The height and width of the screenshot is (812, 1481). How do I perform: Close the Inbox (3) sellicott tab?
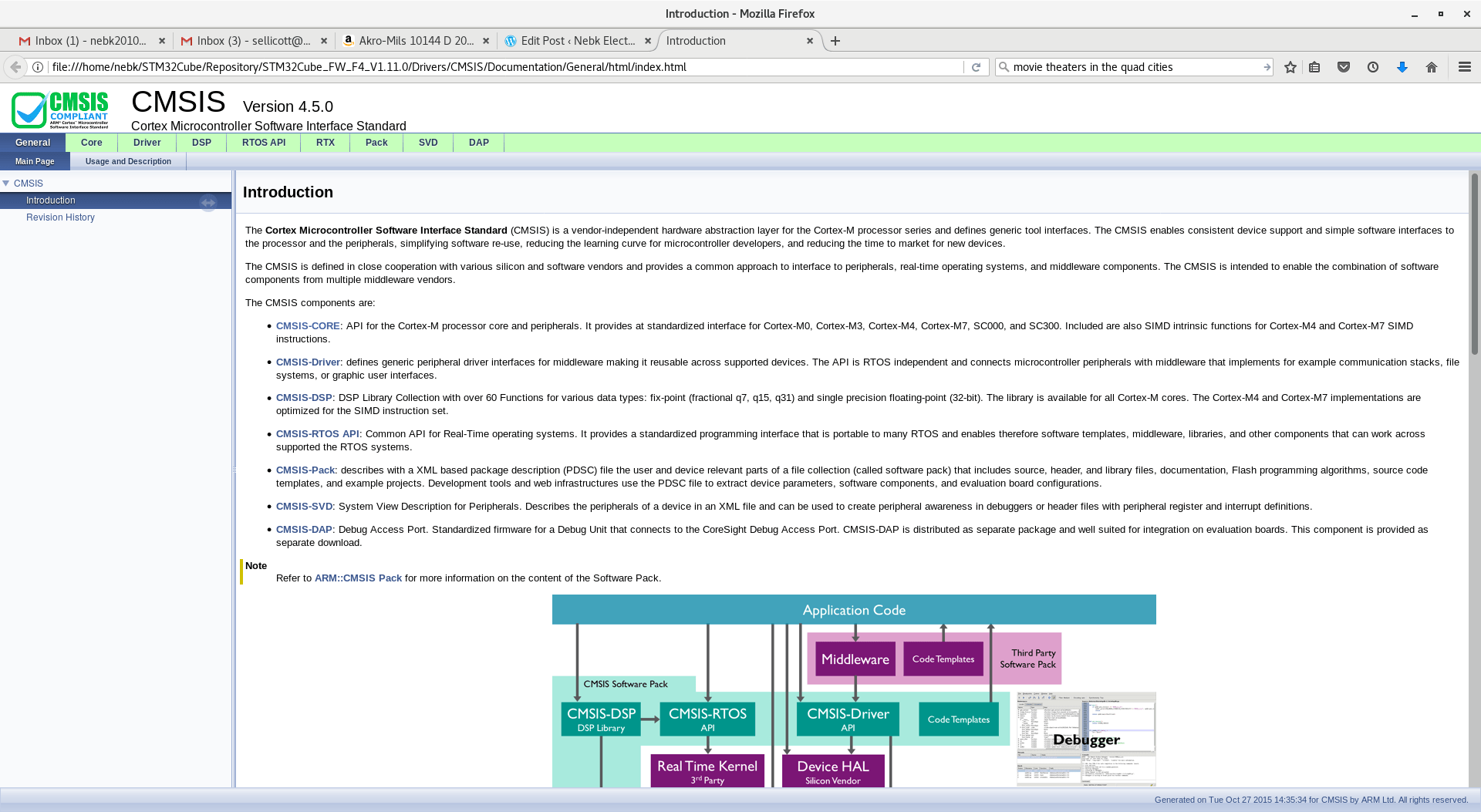click(x=324, y=41)
